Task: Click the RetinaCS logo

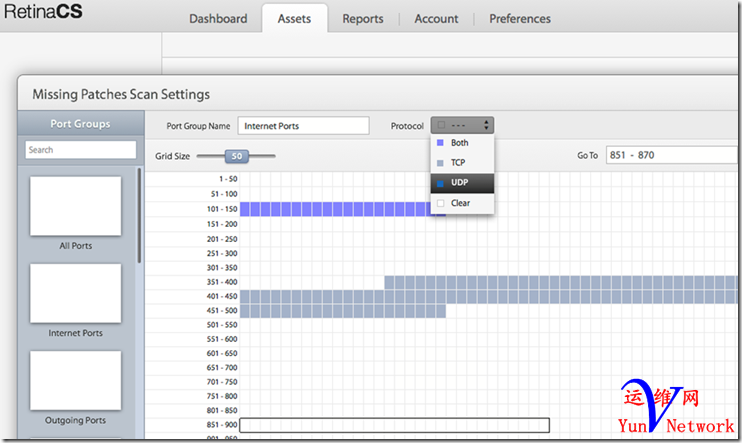Action: (x=43, y=11)
